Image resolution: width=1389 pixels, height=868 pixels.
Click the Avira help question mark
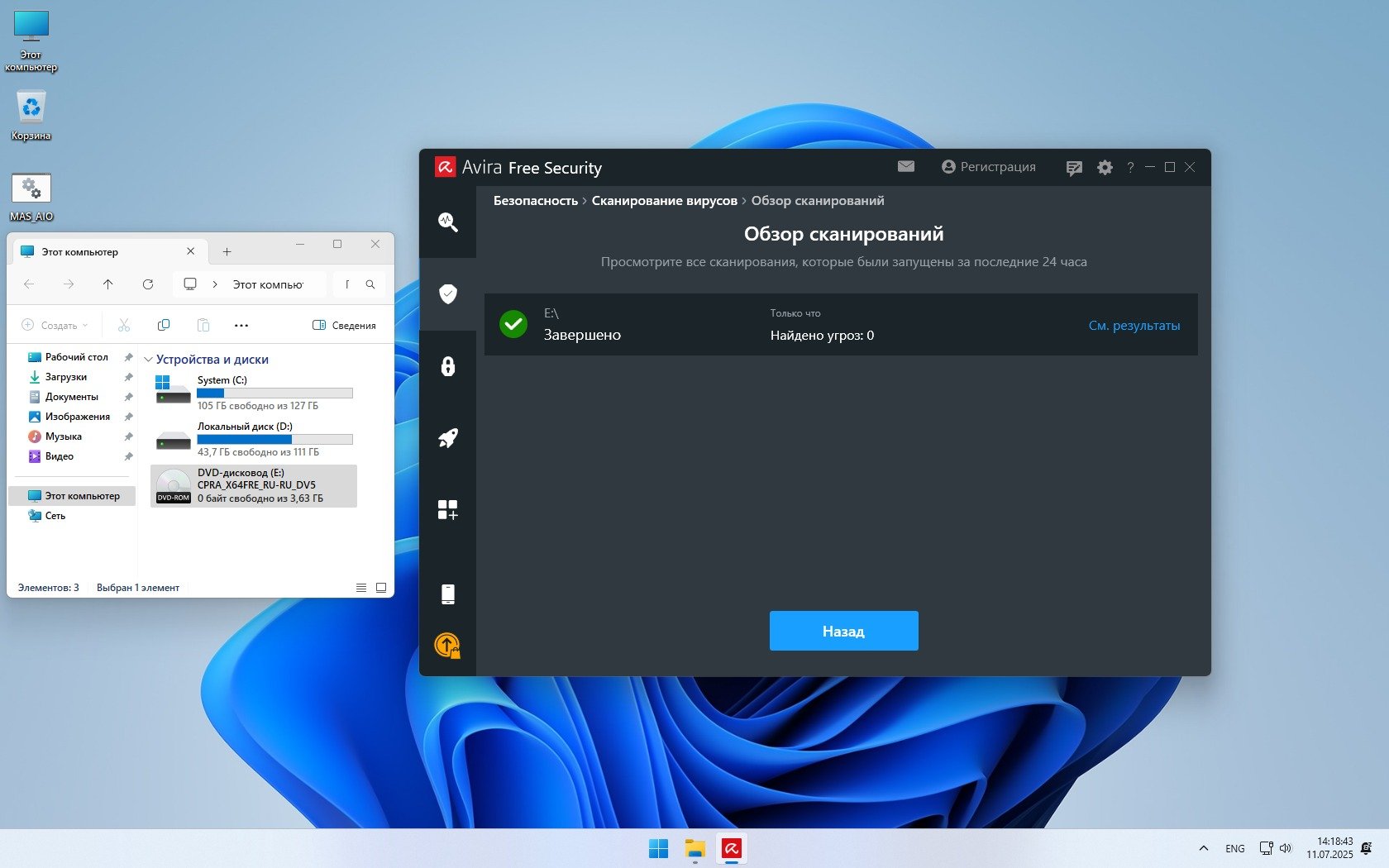coord(1130,167)
